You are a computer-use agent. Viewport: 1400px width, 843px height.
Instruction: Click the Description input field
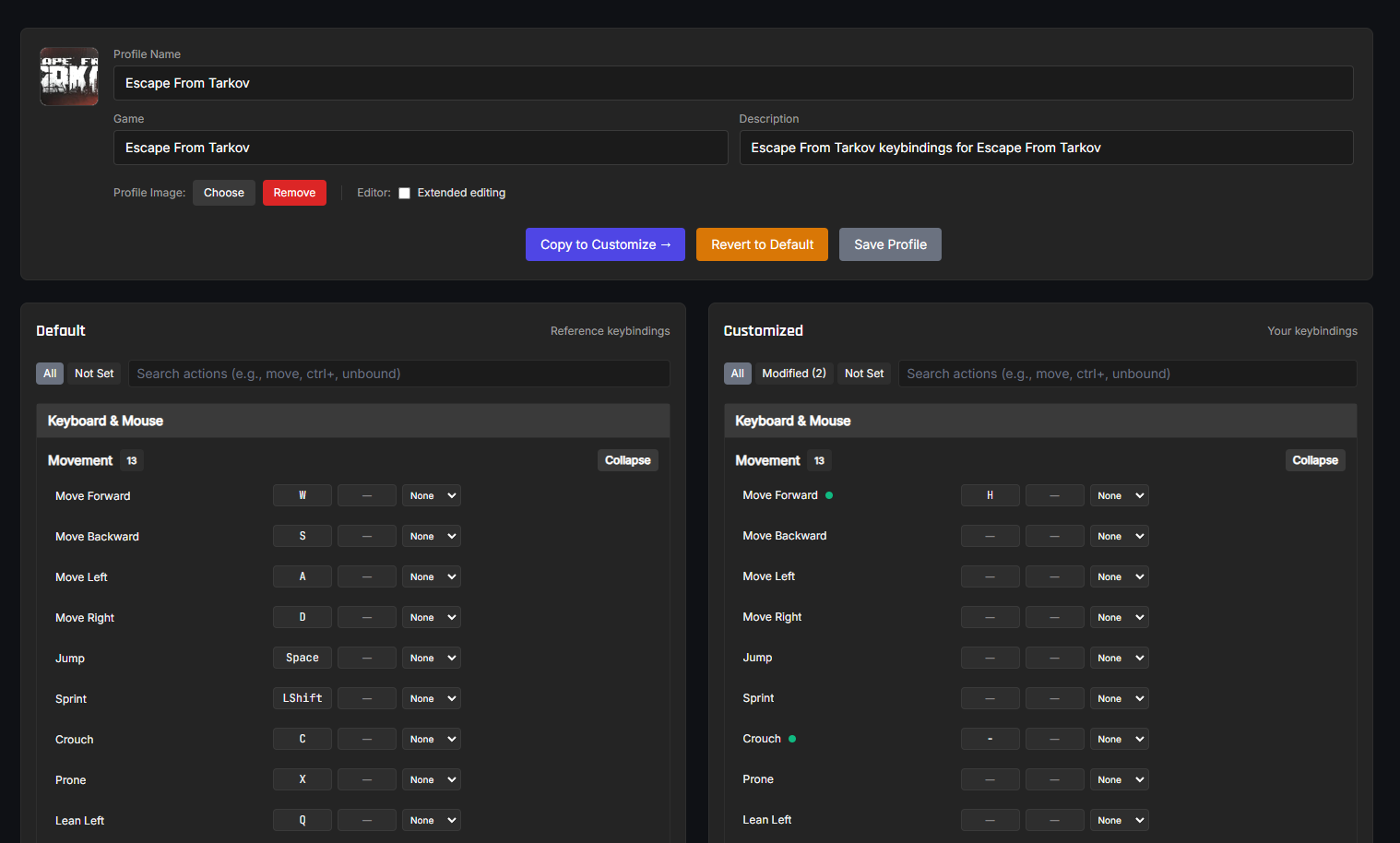point(1046,148)
